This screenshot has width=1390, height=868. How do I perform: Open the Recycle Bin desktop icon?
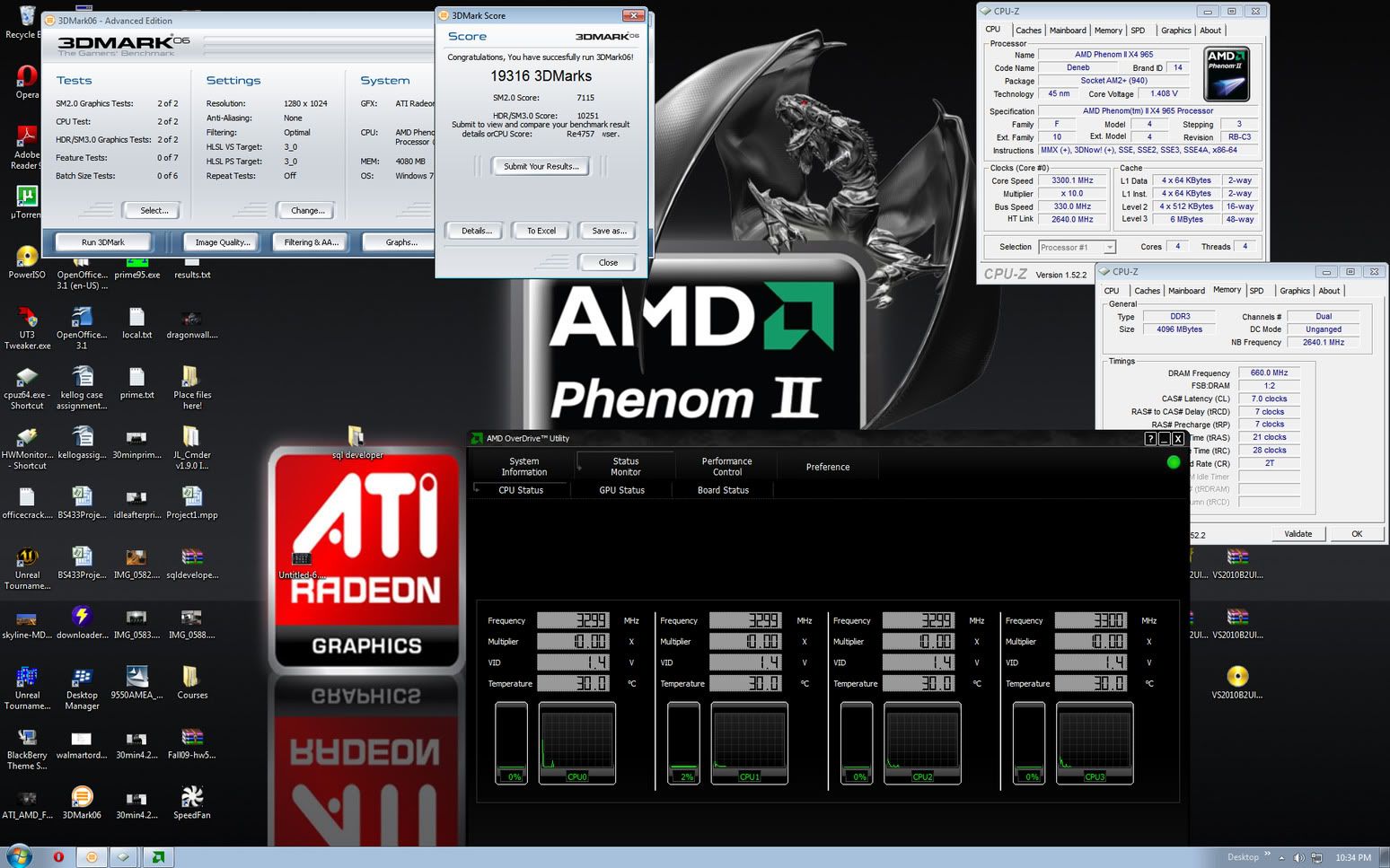click(x=26, y=18)
